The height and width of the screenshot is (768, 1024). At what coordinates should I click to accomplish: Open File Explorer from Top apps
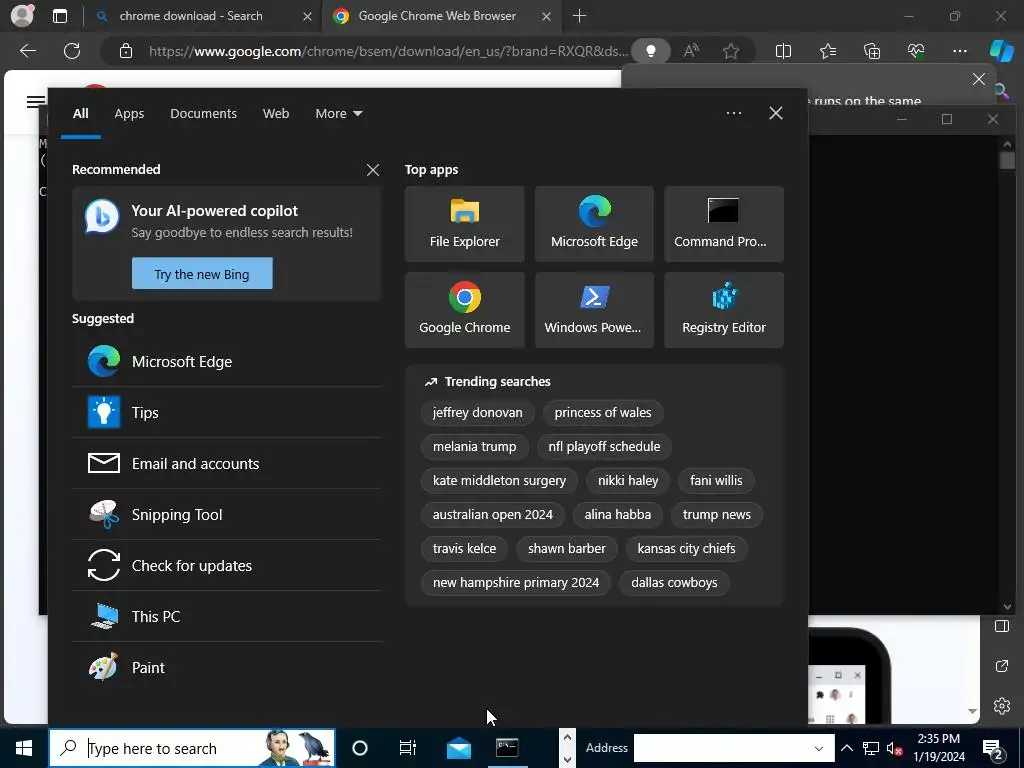464,224
